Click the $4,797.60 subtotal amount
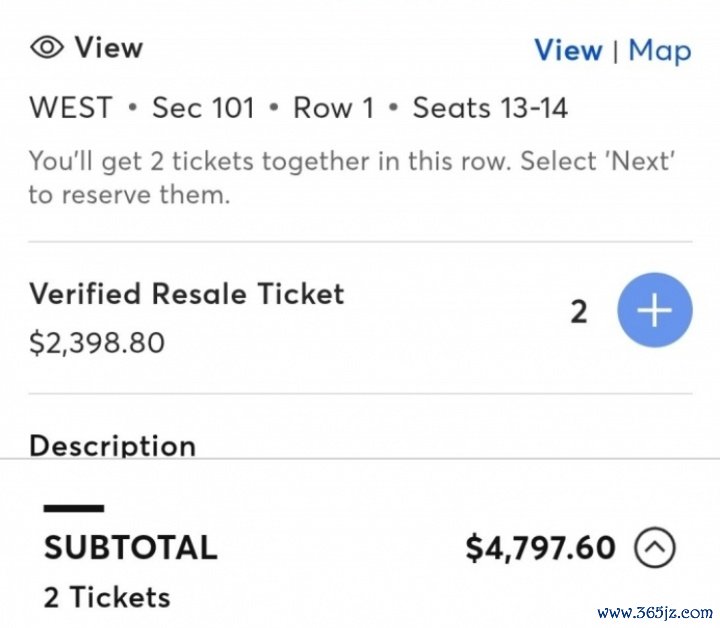Viewport: 720px width, 628px height. click(540, 548)
